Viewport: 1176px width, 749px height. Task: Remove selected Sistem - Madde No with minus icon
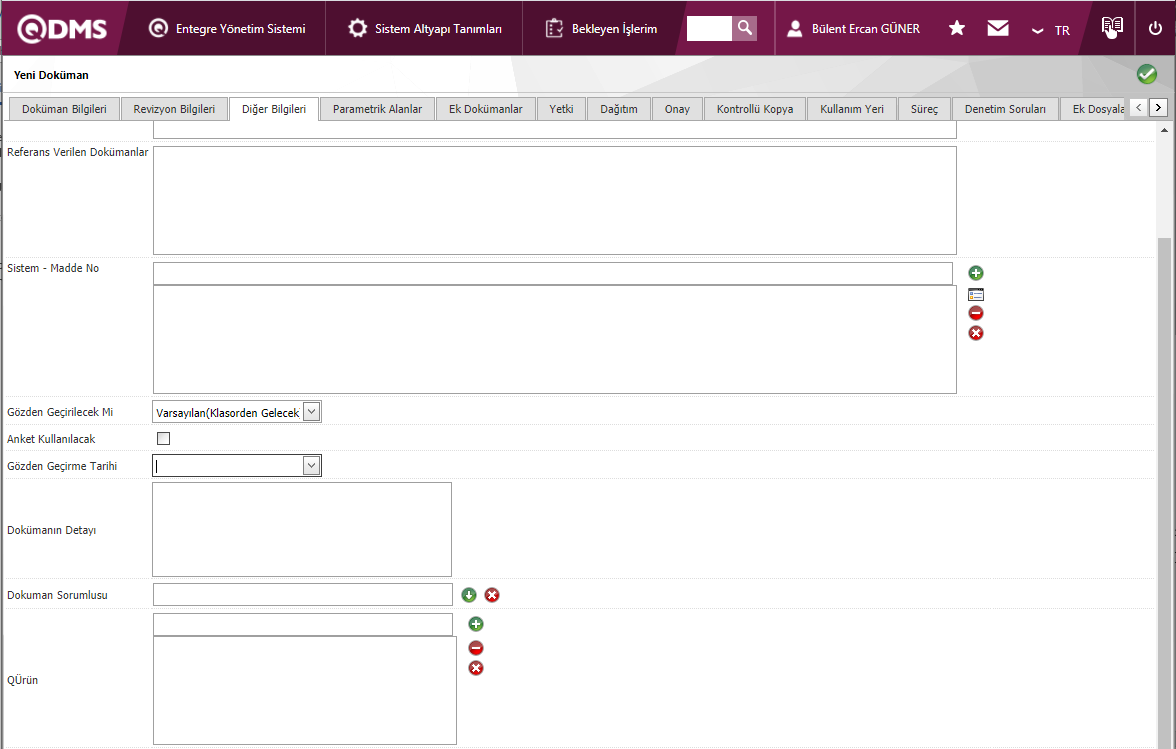pyautogui.click(x=976, y=313)
